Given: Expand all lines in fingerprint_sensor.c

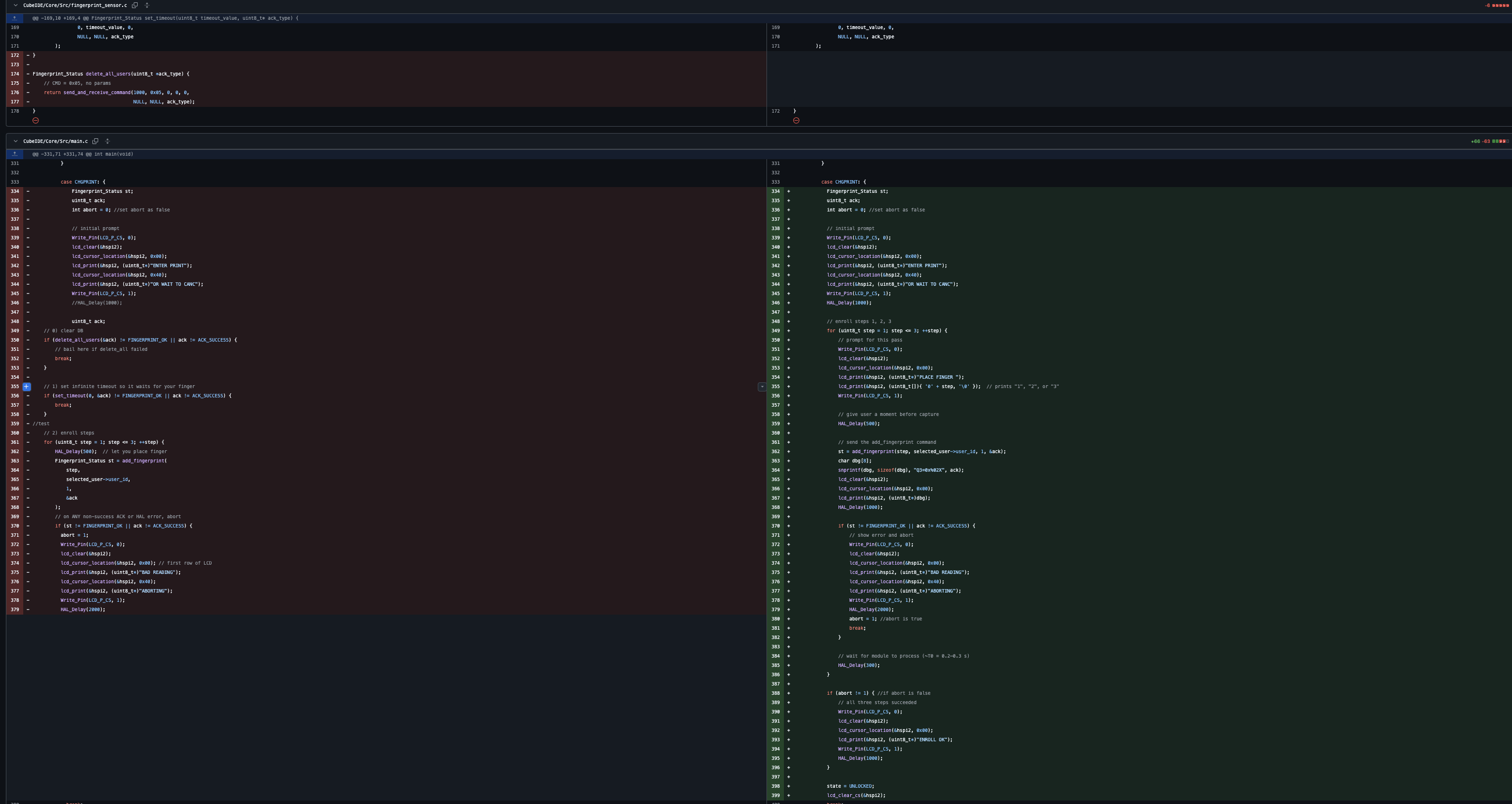Looking at the screenshot, I should 148,5.
